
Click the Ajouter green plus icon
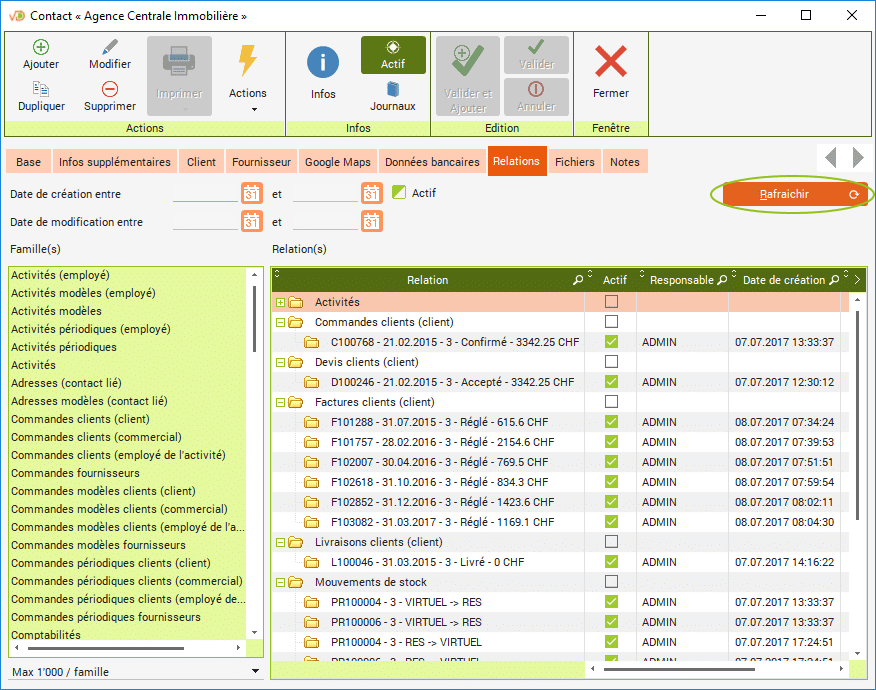41,47
